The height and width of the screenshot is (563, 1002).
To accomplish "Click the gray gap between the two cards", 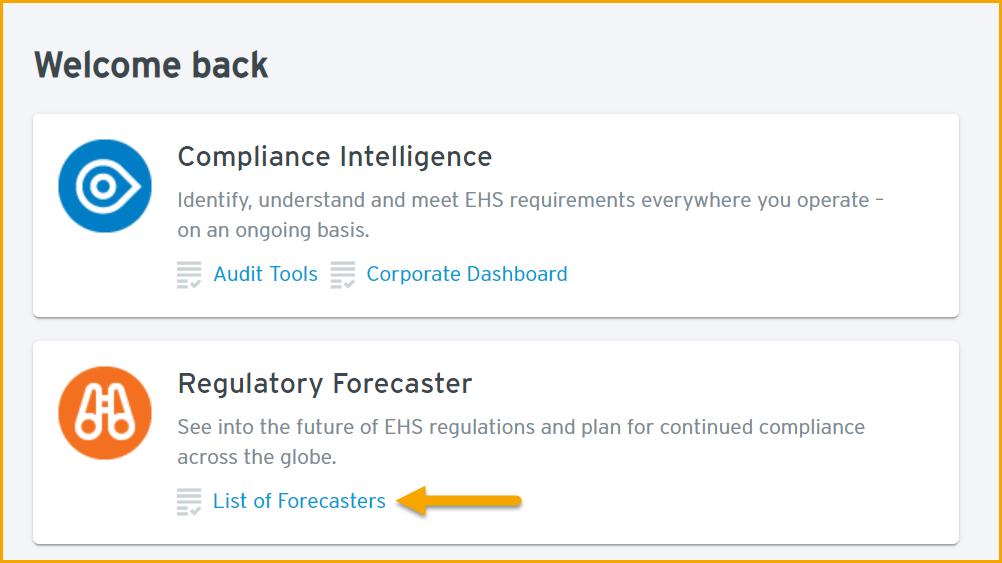I will pyautogui.click(x=496, y=329).
